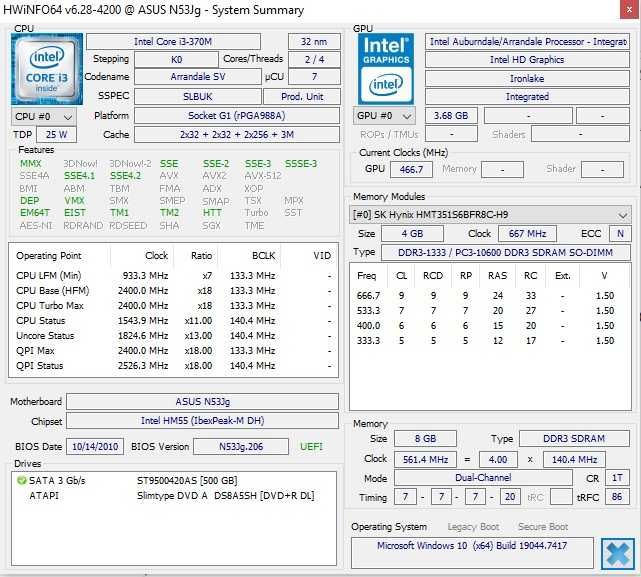Image resolution: width=641 pixels, height=577 pixels.
Task: Select the Uncore Status row
Action: (174, 336)
